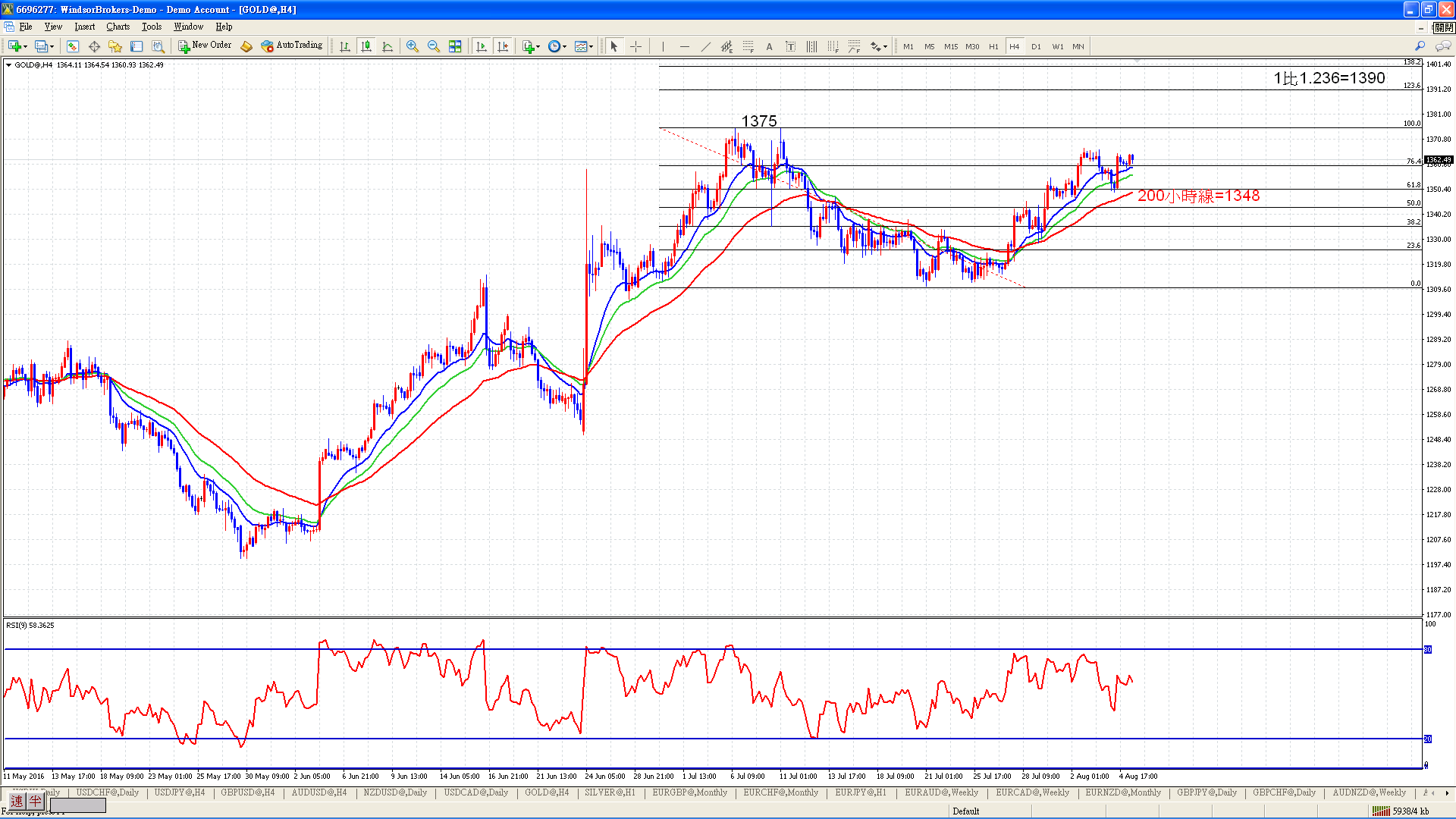1456x819 pixels.
Task: Click the Zoom Out magnifier icon
Action: click(434, 46)
